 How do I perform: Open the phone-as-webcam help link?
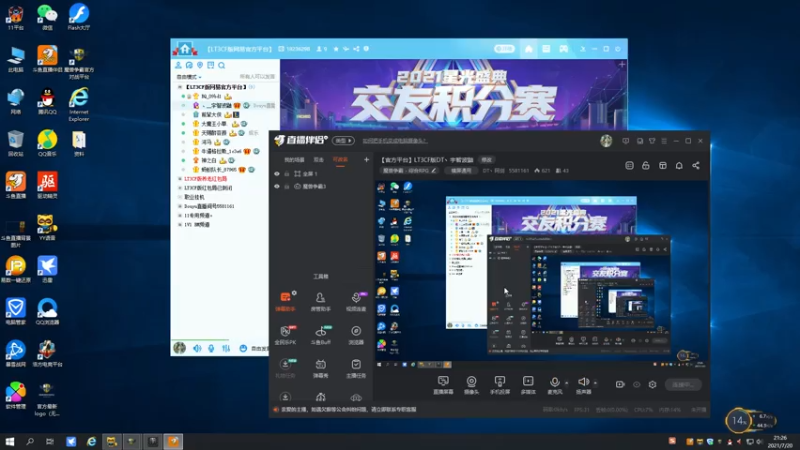point(395,141)
